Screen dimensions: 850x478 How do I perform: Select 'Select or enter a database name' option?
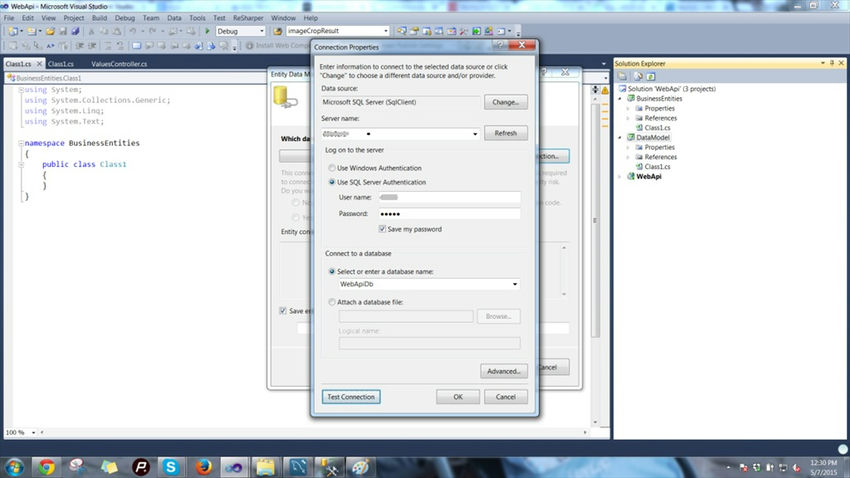tap(332, 271)
